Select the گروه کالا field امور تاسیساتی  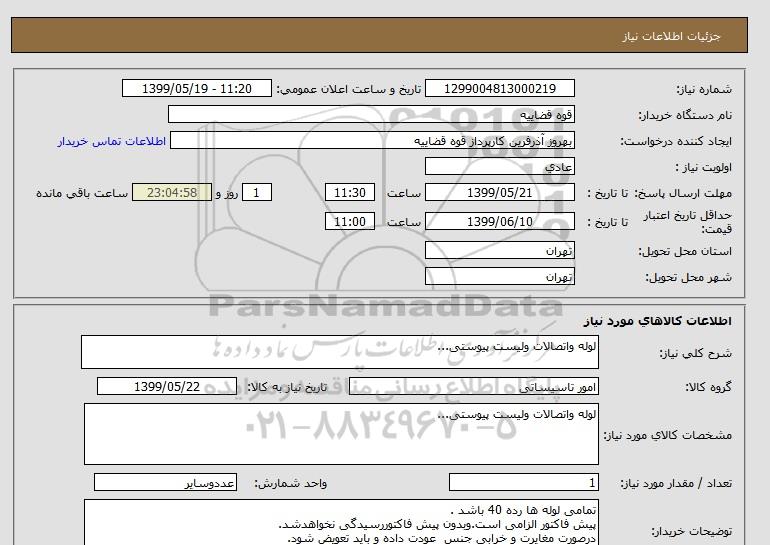(473, 386)
